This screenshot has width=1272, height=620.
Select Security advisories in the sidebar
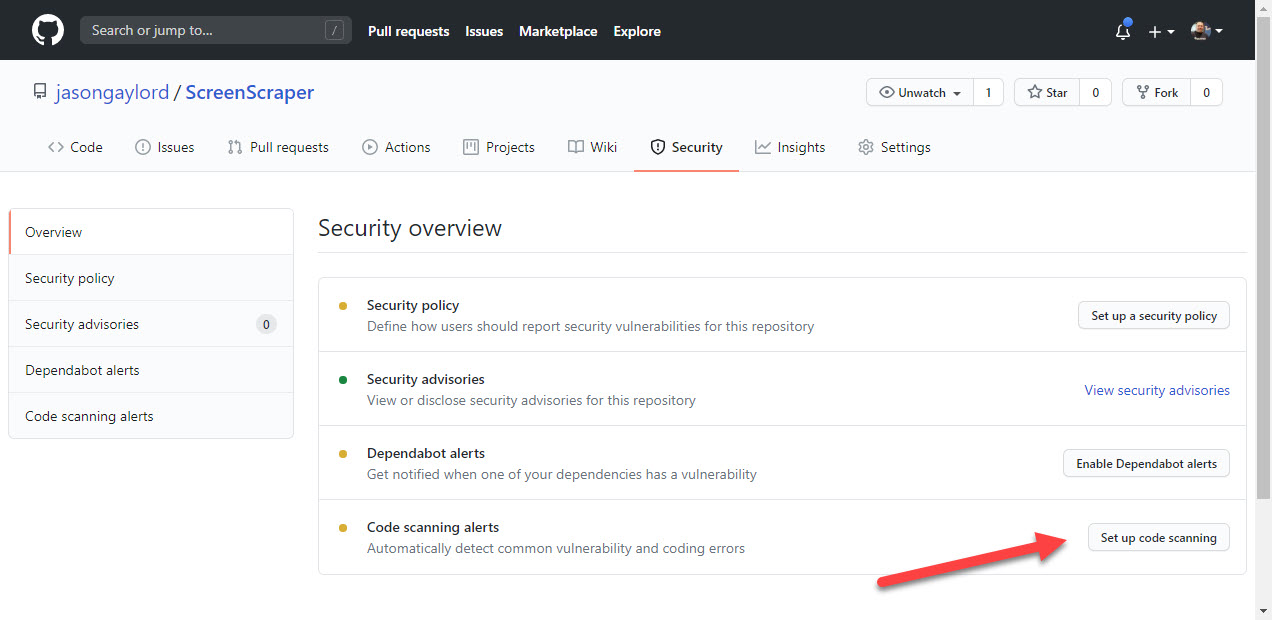(151, 324)
